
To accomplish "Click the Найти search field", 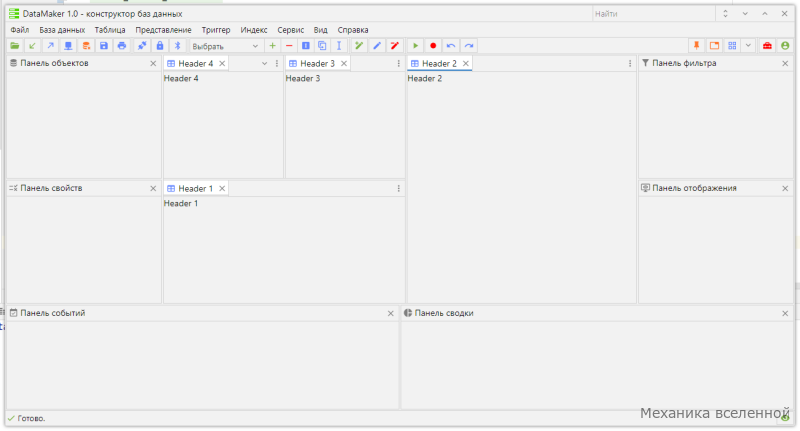I will tap(654, 14).
